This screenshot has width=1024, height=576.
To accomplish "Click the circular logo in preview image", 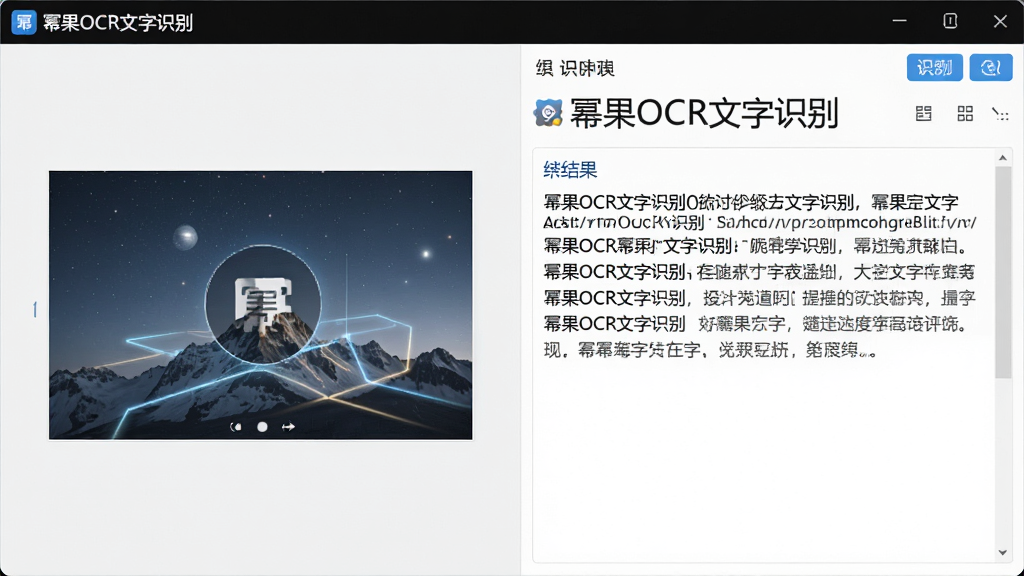I will [263, 304].
